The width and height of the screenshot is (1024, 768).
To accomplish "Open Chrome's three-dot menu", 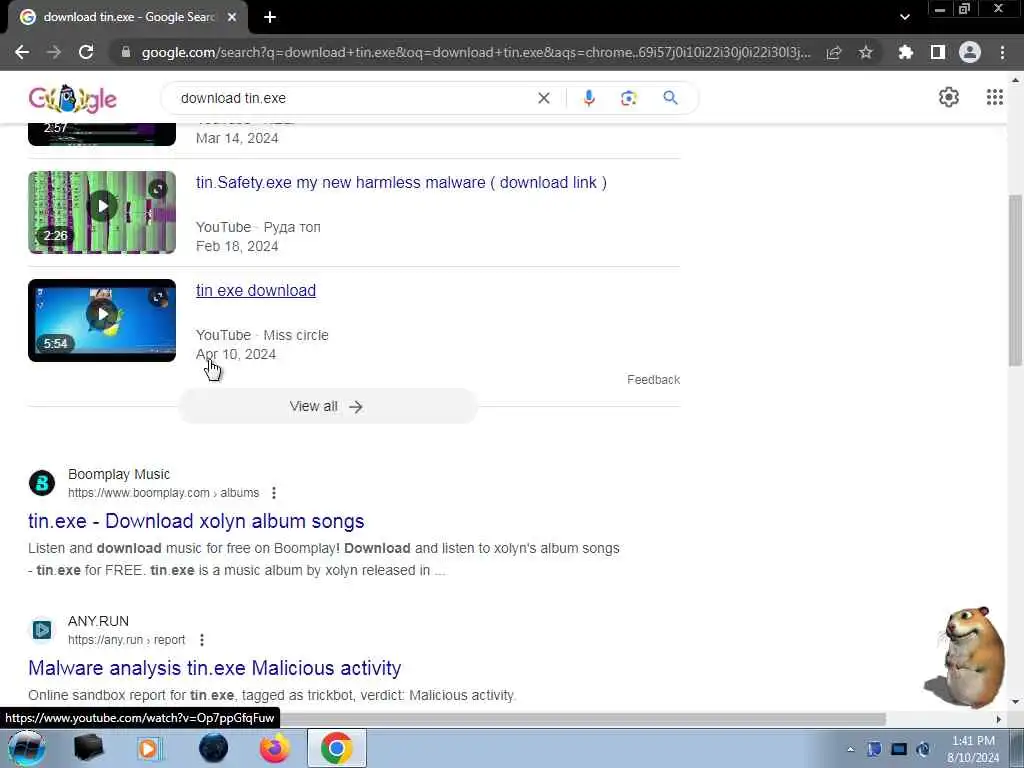I will 1002,52.
